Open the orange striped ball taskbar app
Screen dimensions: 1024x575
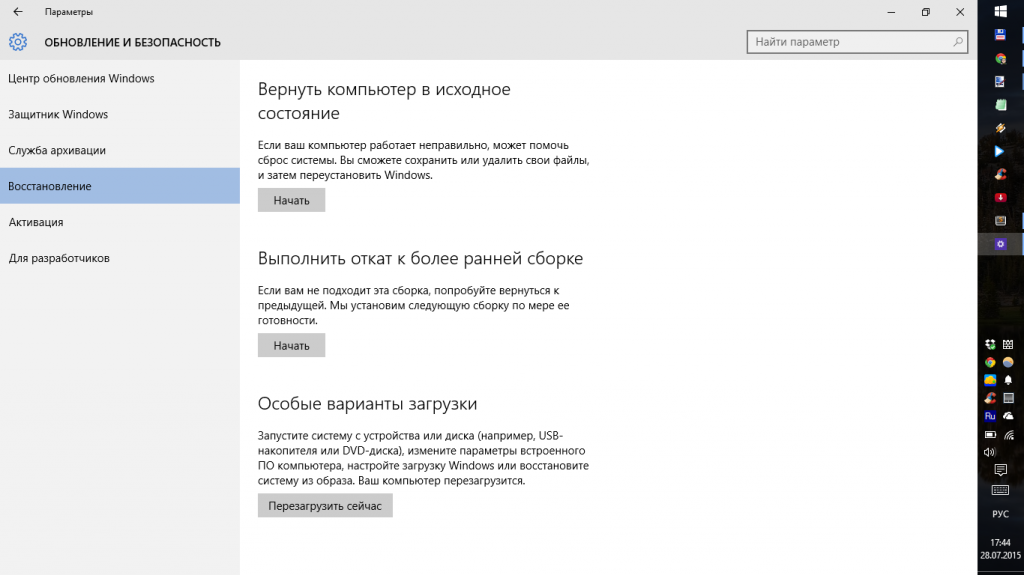[1000, 128]
